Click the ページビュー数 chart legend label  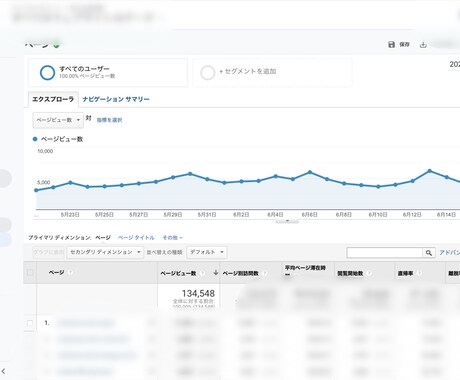(x=62, y=139)
